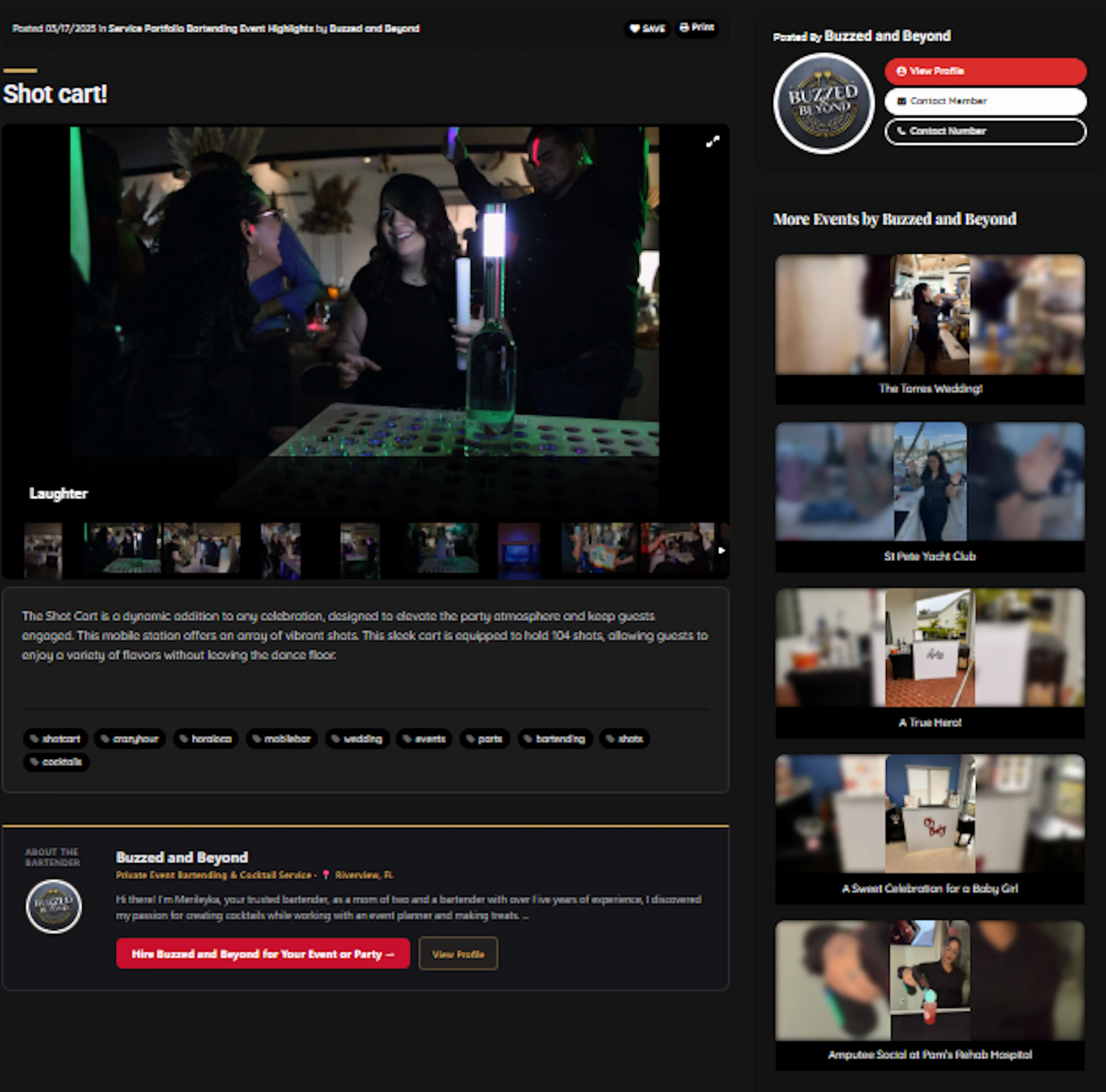Click Contact Member button
Screen dimensions: 1106x1092
tap(985, 101)
